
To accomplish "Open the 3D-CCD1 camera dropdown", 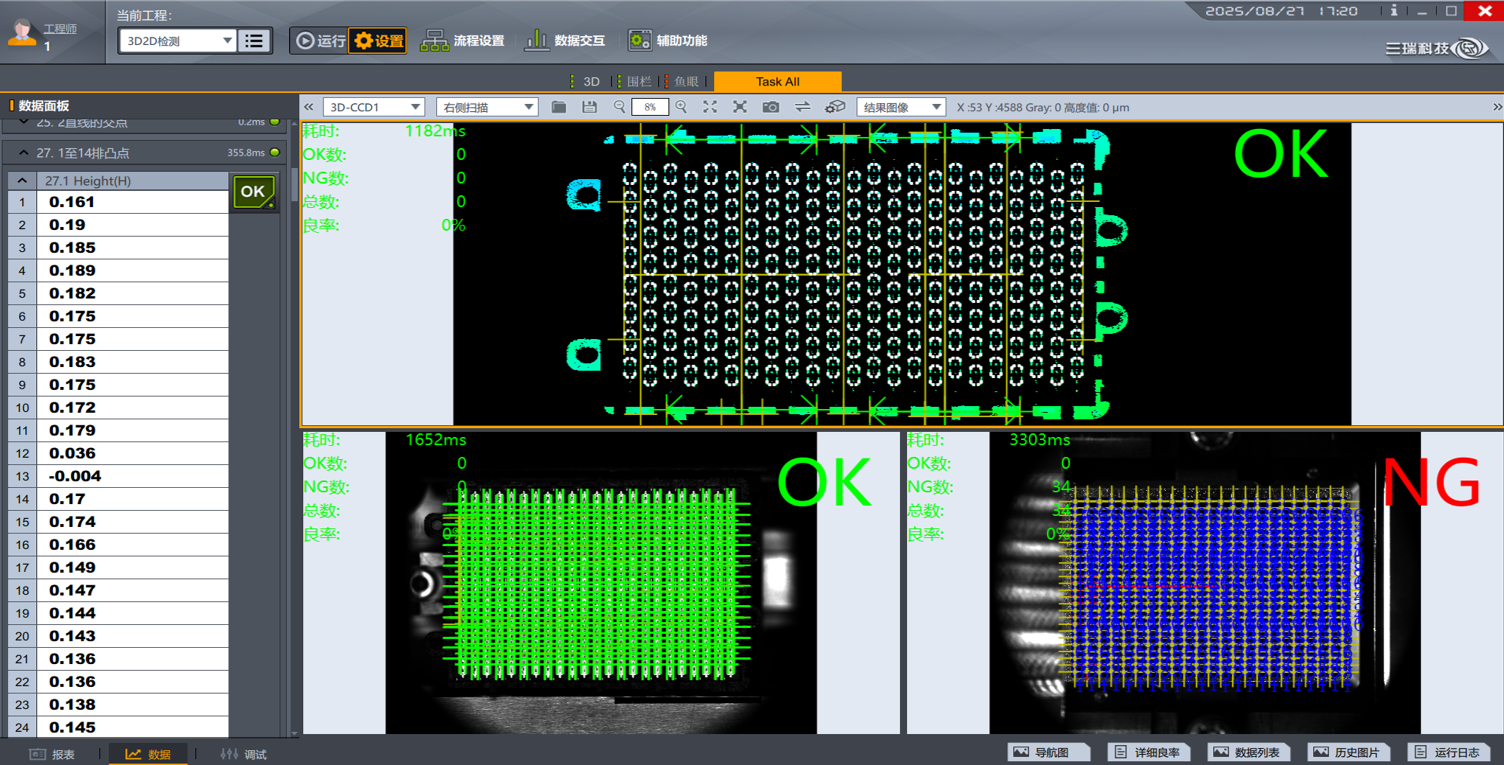I will coord(374,107).
